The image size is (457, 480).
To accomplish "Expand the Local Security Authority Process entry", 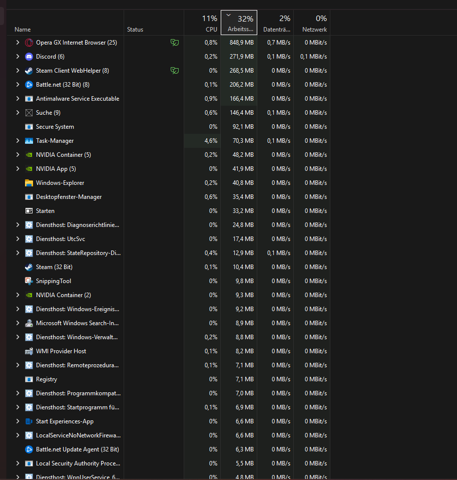I will 18,463.
